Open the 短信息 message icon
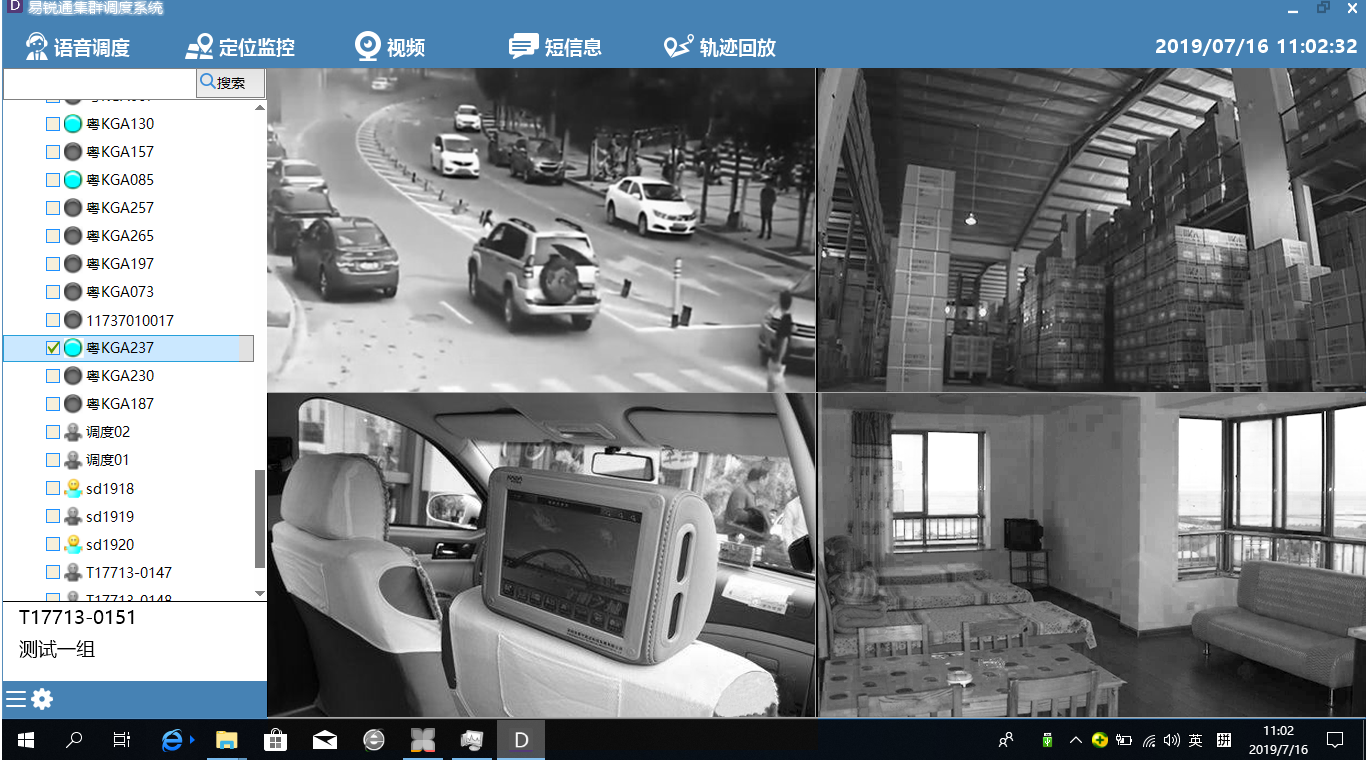Image resolution: width=1366 pixels, height=768 pixels. (523, 47)
